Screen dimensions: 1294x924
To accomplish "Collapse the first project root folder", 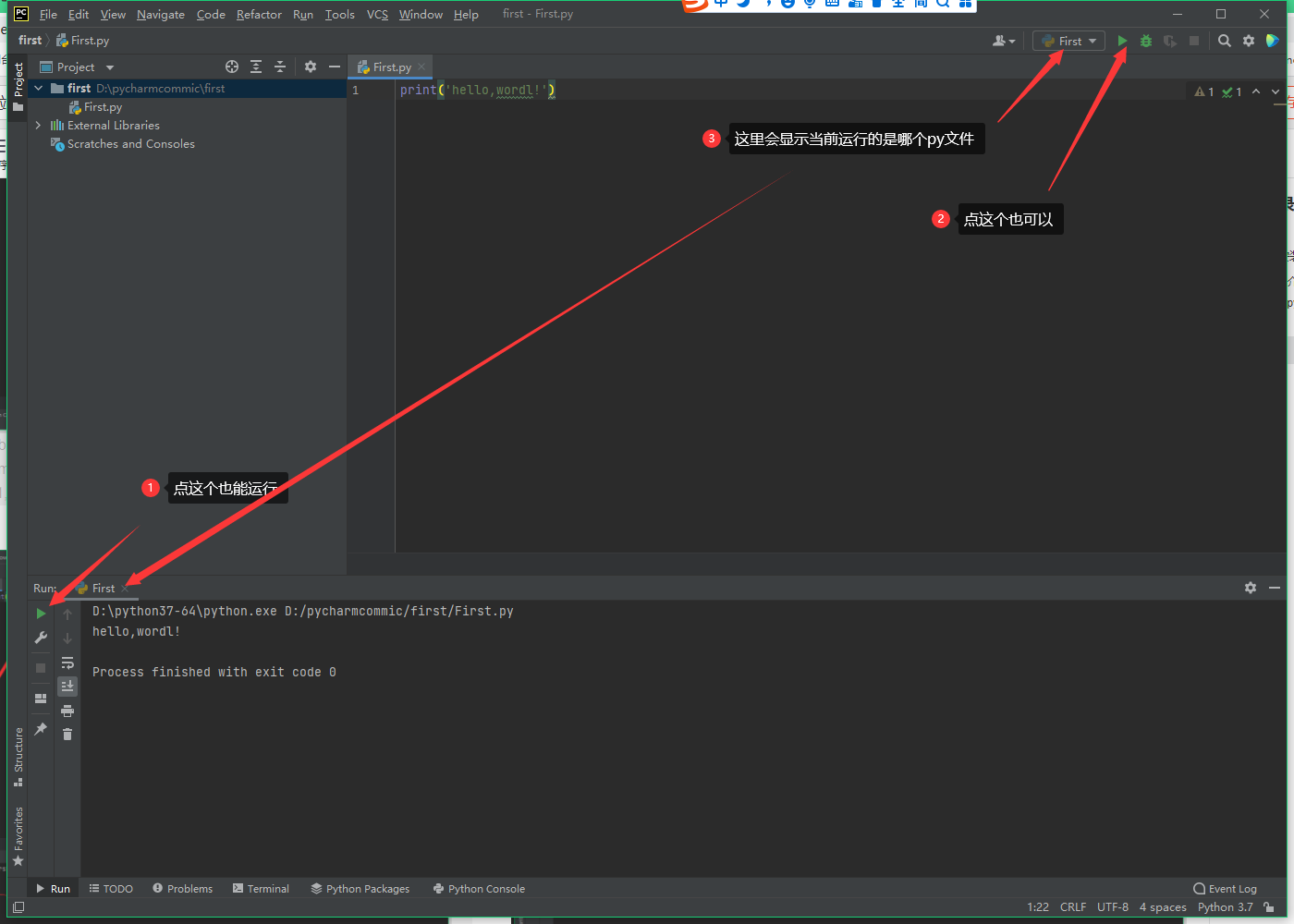I will (38, 89).
